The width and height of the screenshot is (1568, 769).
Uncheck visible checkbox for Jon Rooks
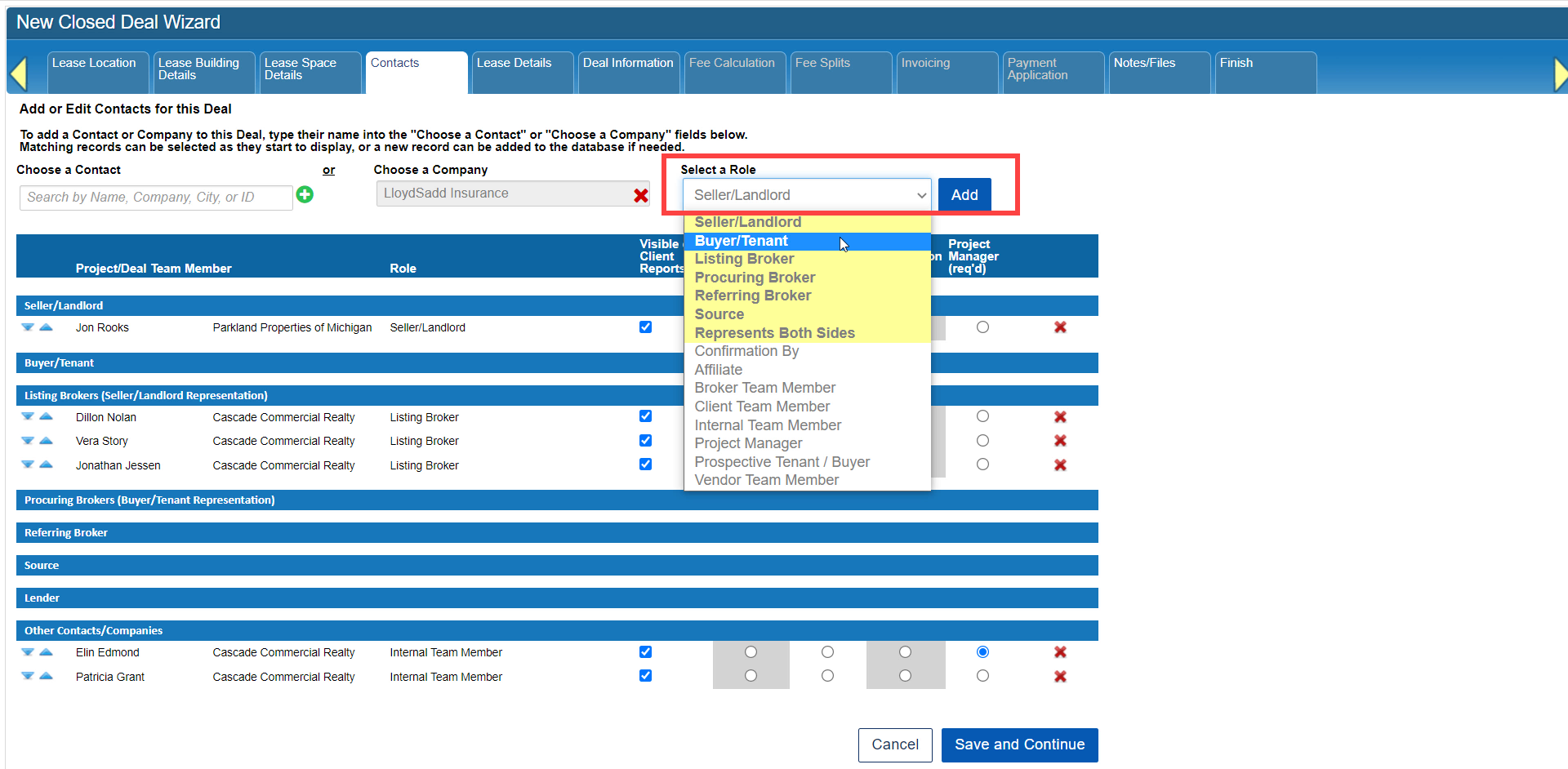[x=645, y=327]
